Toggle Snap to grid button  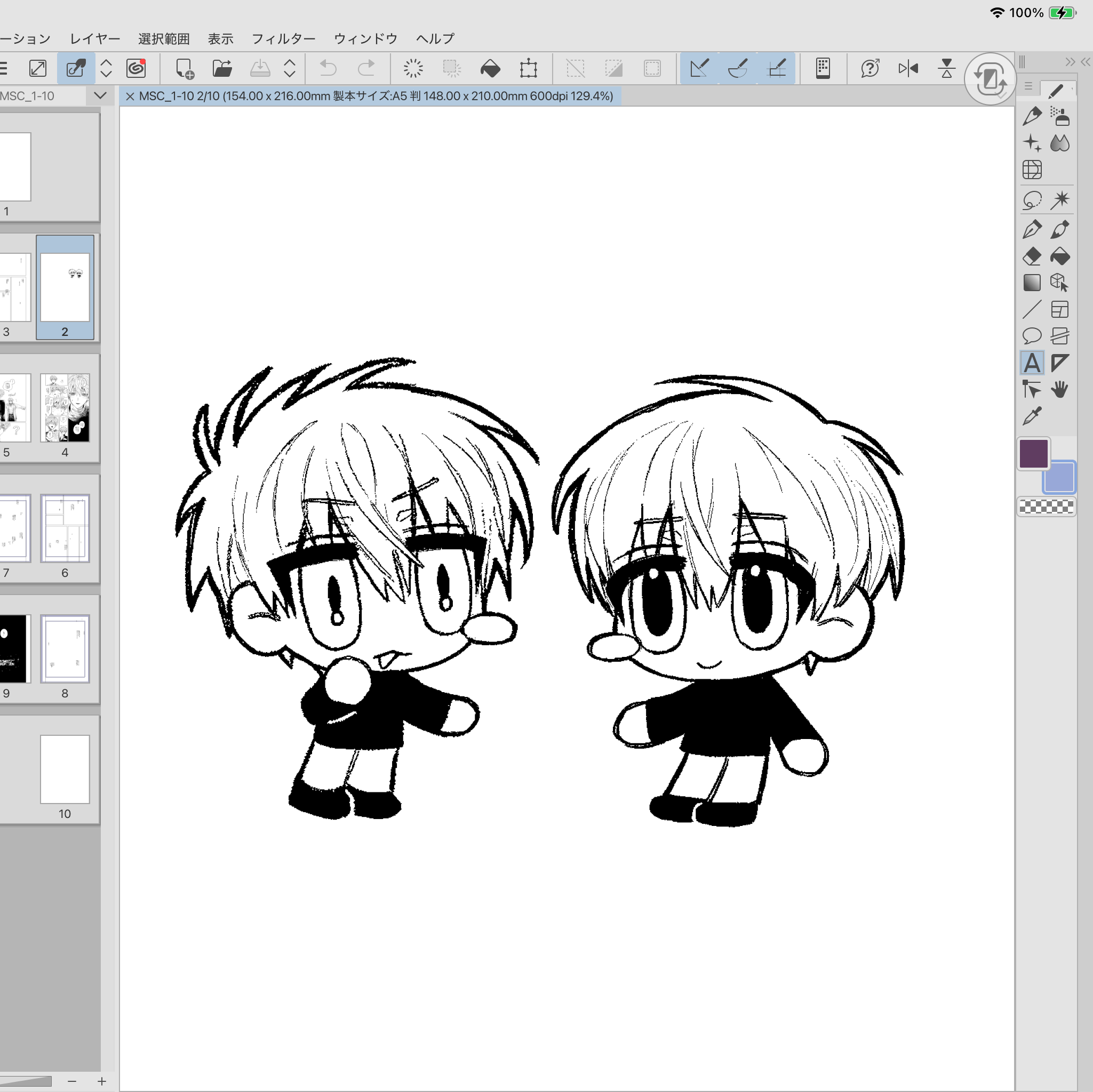(776, 68)
